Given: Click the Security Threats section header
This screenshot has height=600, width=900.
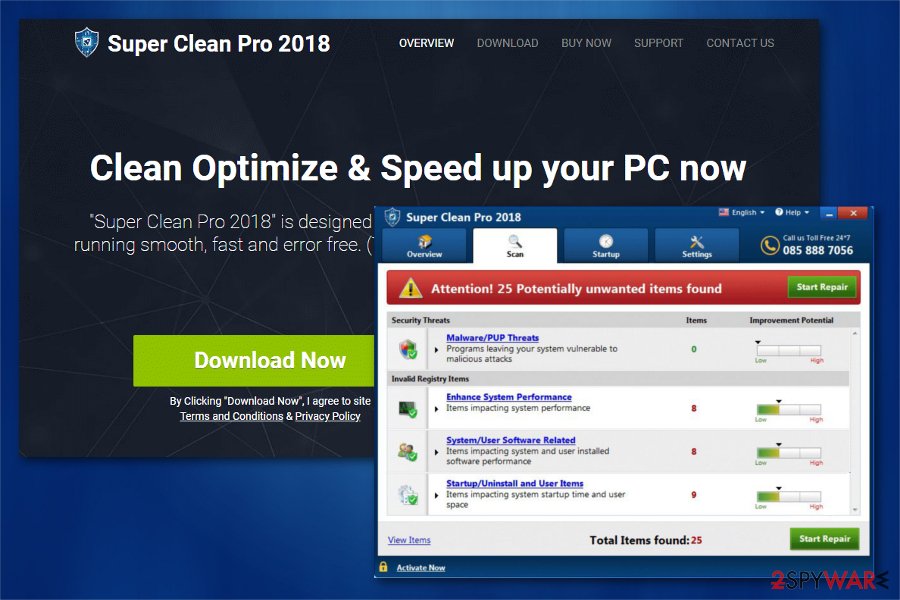Looking at the screenshot, I should point(421,320).
